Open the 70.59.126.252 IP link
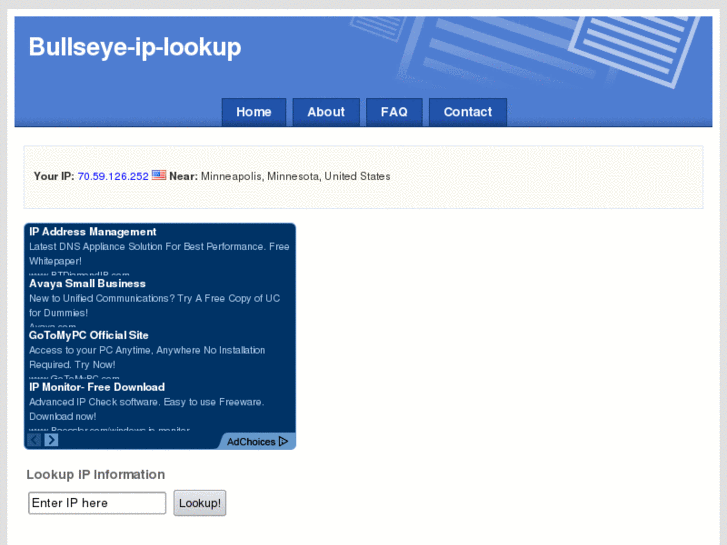The image size is (727, 545). click(113, 176)
